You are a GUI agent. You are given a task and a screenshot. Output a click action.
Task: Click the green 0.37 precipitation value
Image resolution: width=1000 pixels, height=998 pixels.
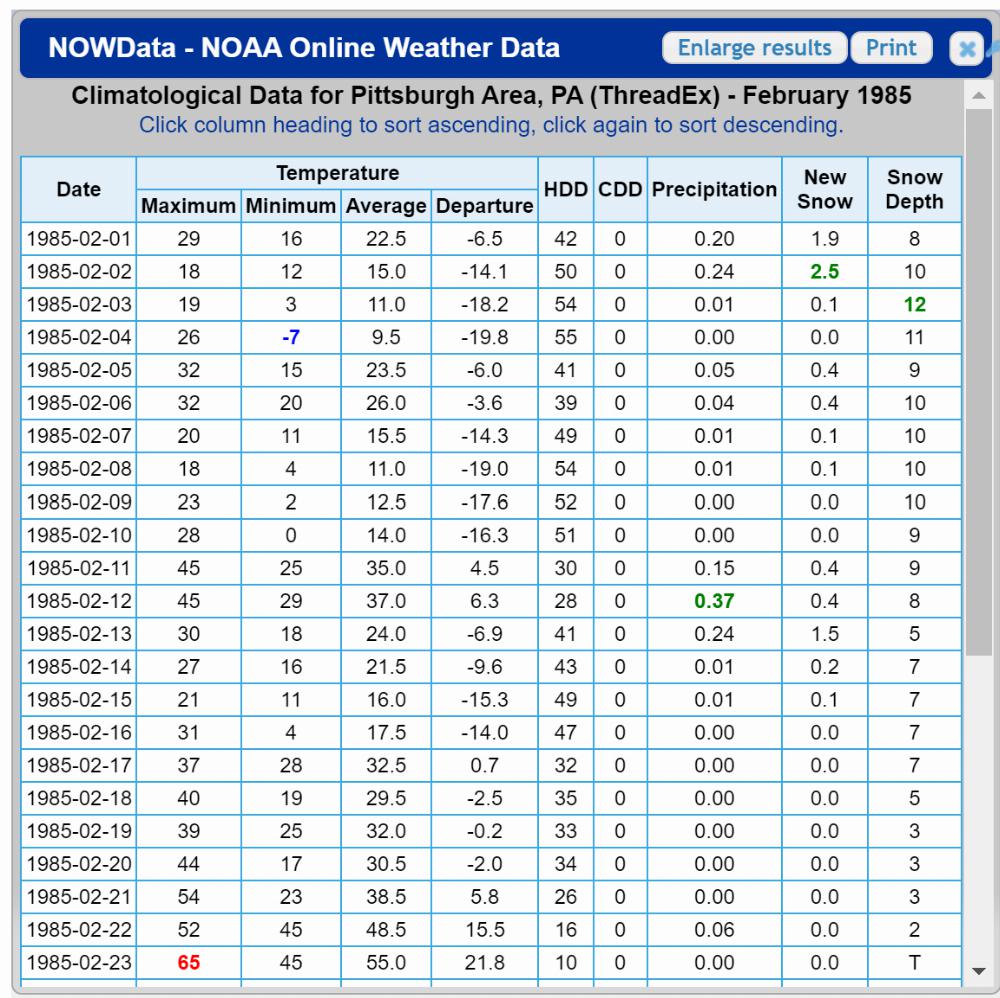pyautogui.click(x=714, y=601)
